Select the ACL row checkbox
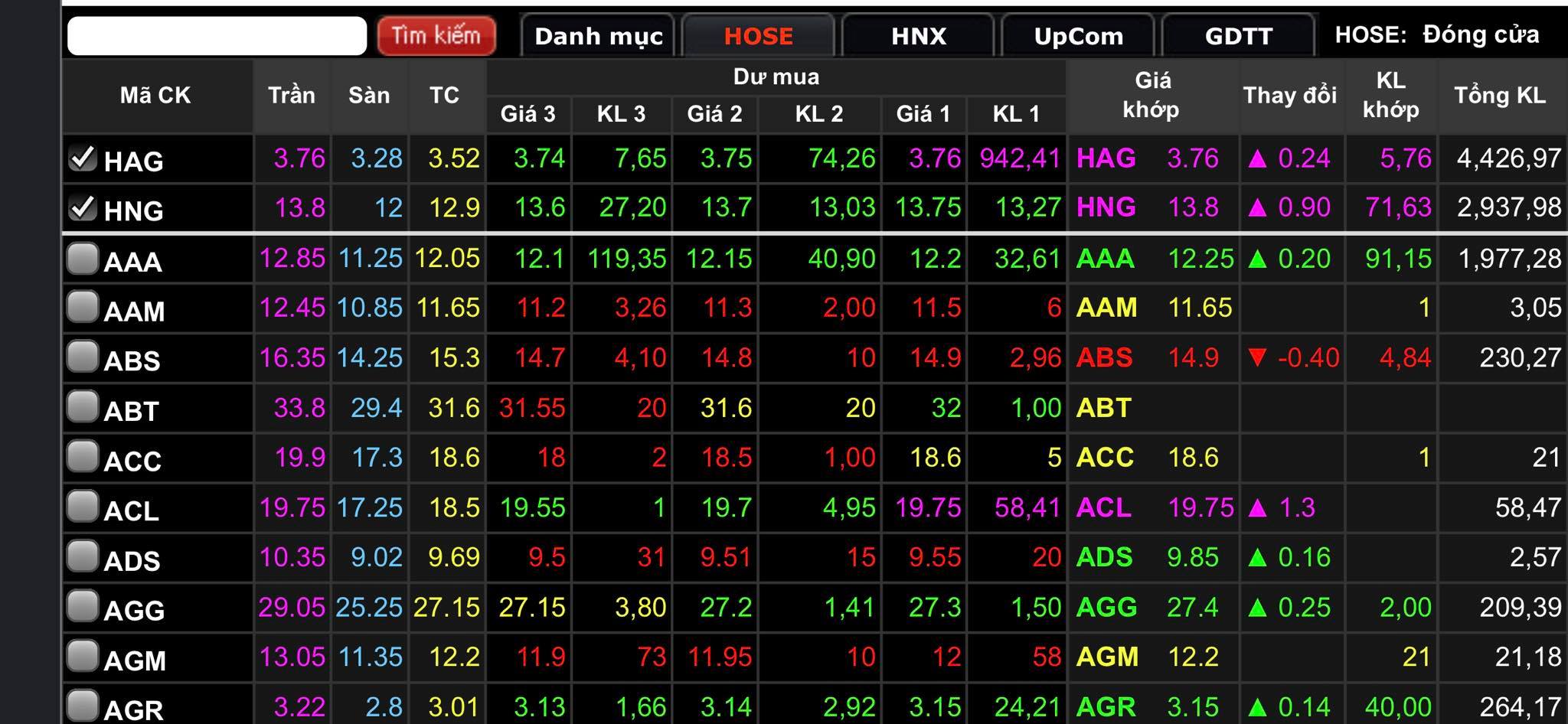The height and width of the screenshot is (724, 1568). tap(82, 506)
